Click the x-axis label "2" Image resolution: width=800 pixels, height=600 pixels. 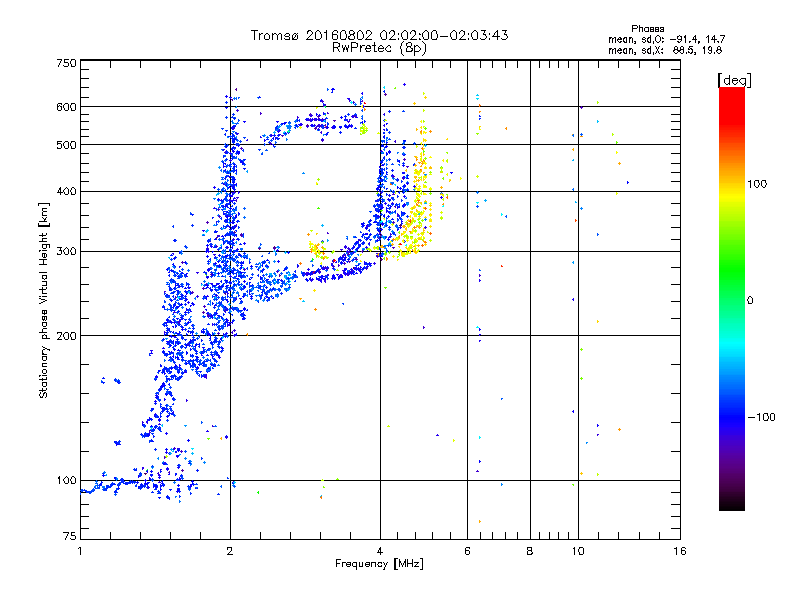[230, 551]
